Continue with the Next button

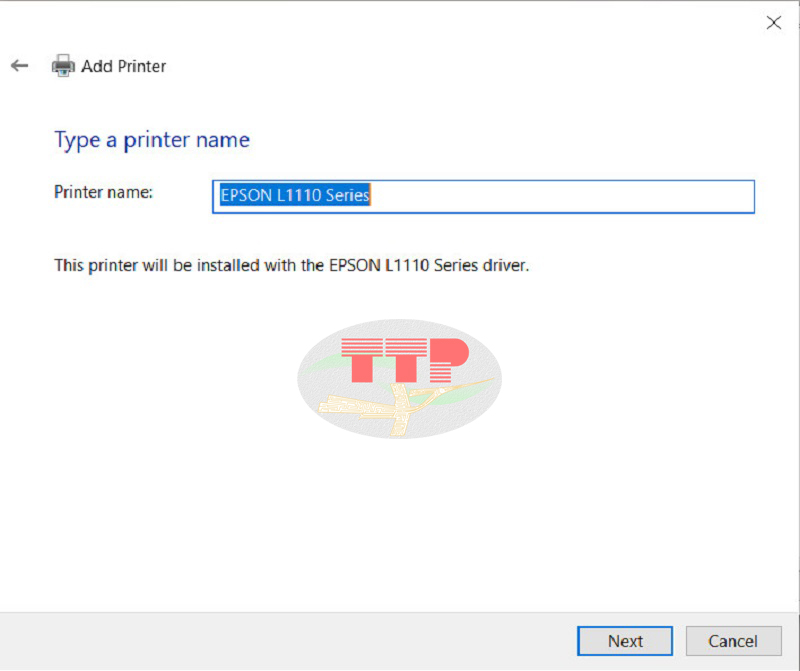[x=625, y=641]
